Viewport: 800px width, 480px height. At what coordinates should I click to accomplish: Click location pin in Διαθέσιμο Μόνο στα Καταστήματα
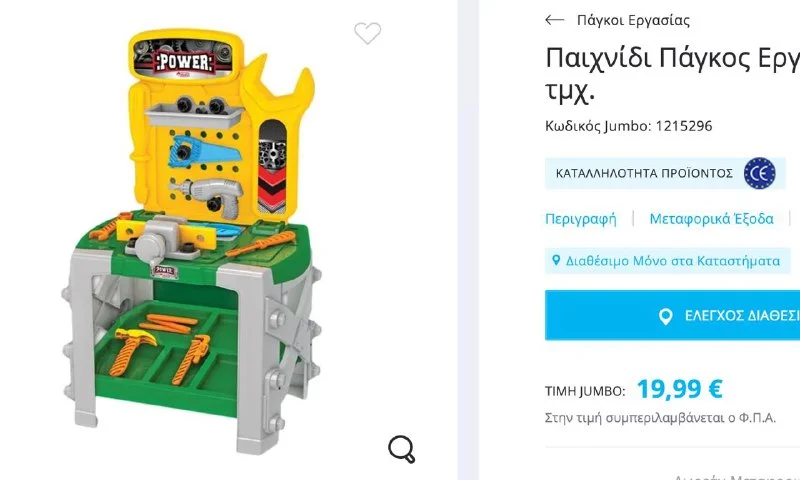click(x=556, y=261)
